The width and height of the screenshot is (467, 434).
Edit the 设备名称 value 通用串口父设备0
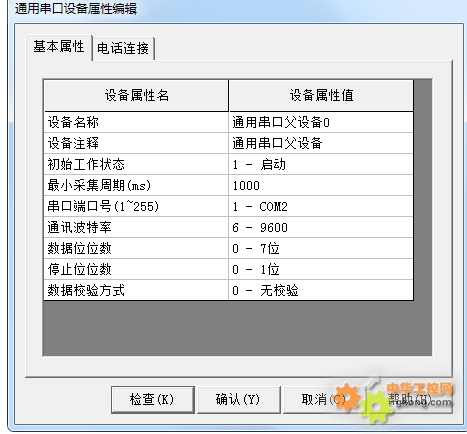321,122
